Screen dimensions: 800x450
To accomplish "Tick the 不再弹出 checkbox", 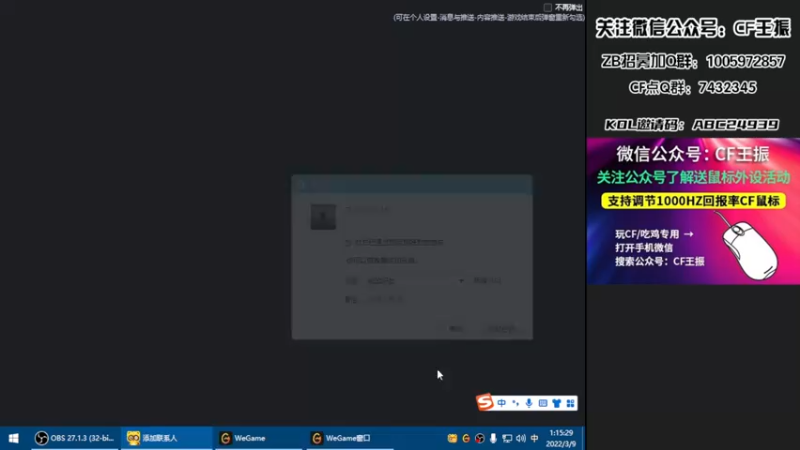I will click(547, 7).
